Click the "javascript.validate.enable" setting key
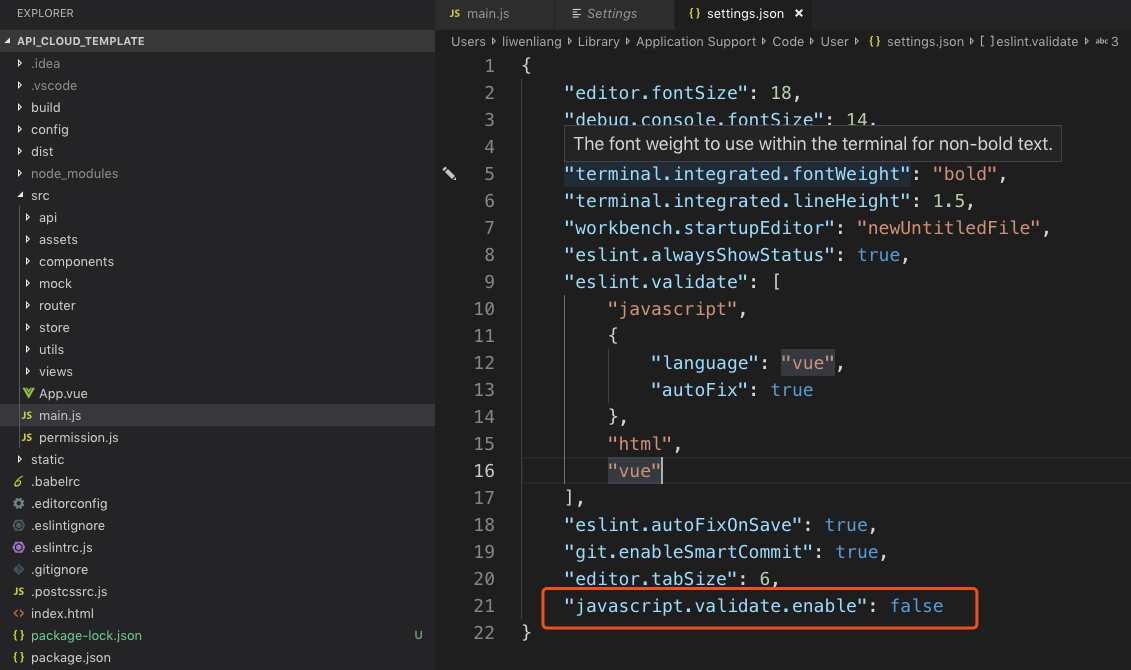Screen dimensions: 1131x670 (x=716, y=606)
